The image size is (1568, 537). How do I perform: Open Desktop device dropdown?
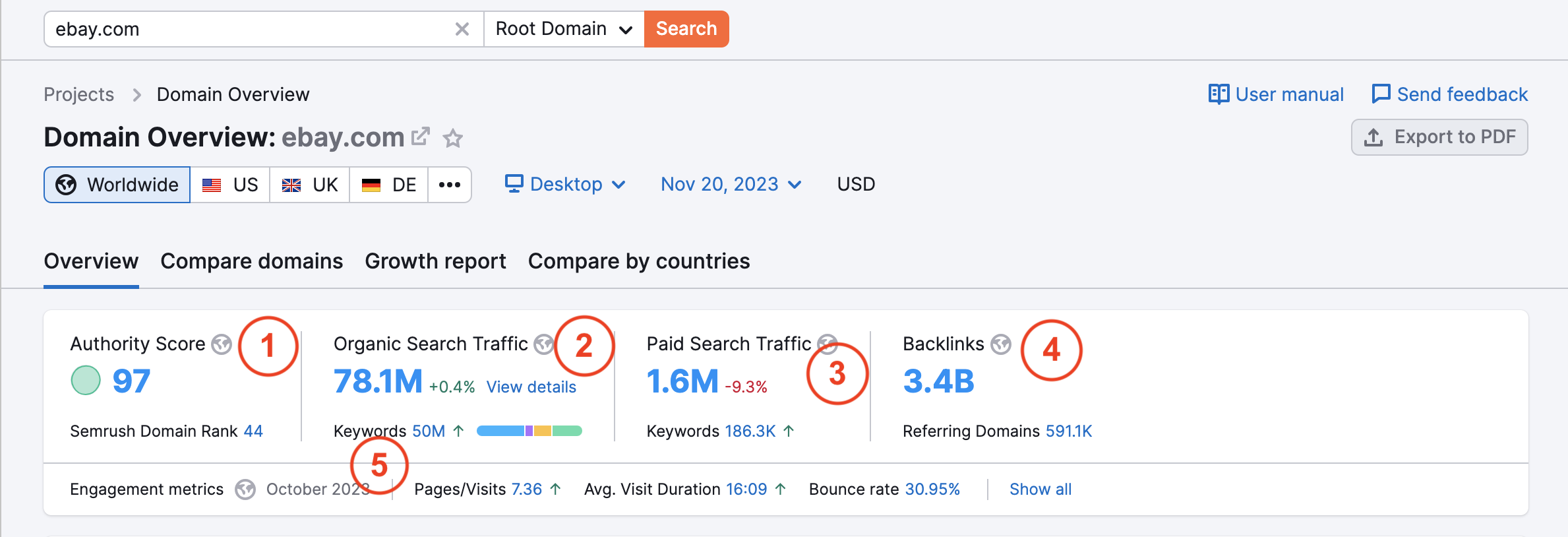click(x=565, y=184)
